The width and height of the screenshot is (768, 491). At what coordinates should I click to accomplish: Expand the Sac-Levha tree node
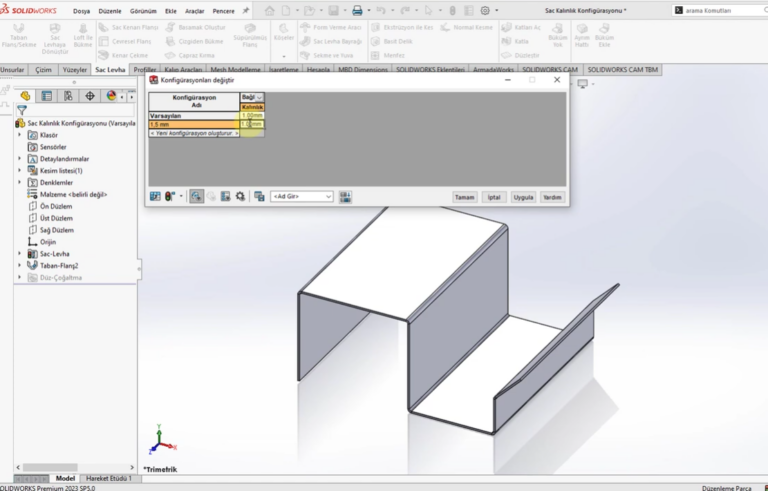[x=19, y=254]
